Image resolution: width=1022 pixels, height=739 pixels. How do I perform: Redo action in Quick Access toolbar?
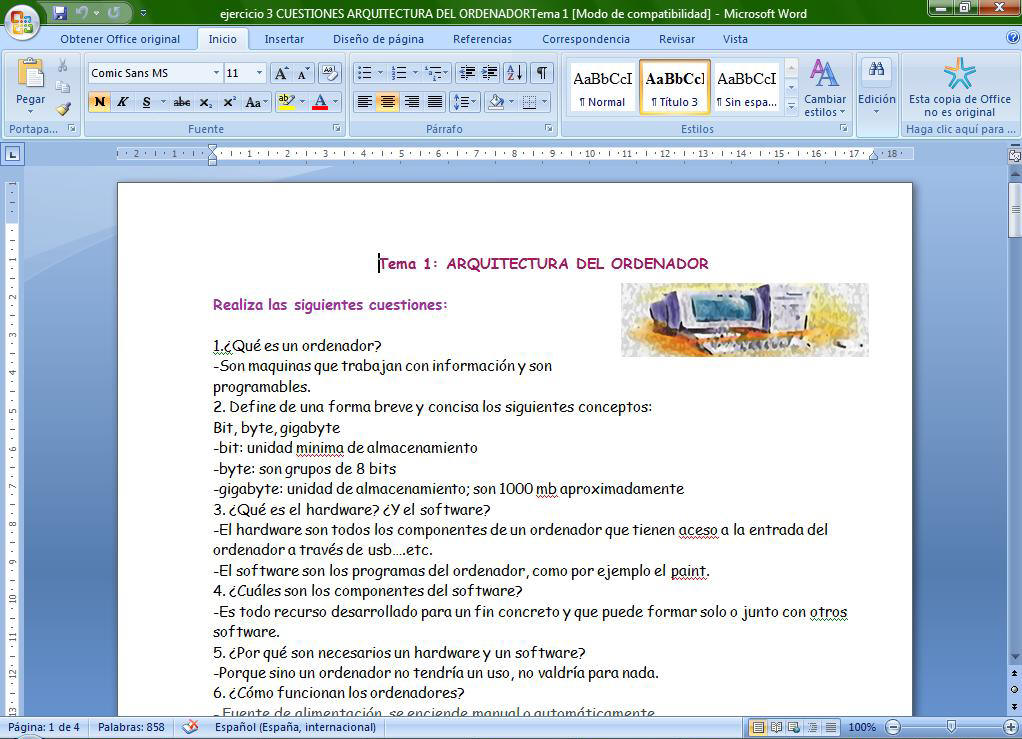(x=113, y=12)
